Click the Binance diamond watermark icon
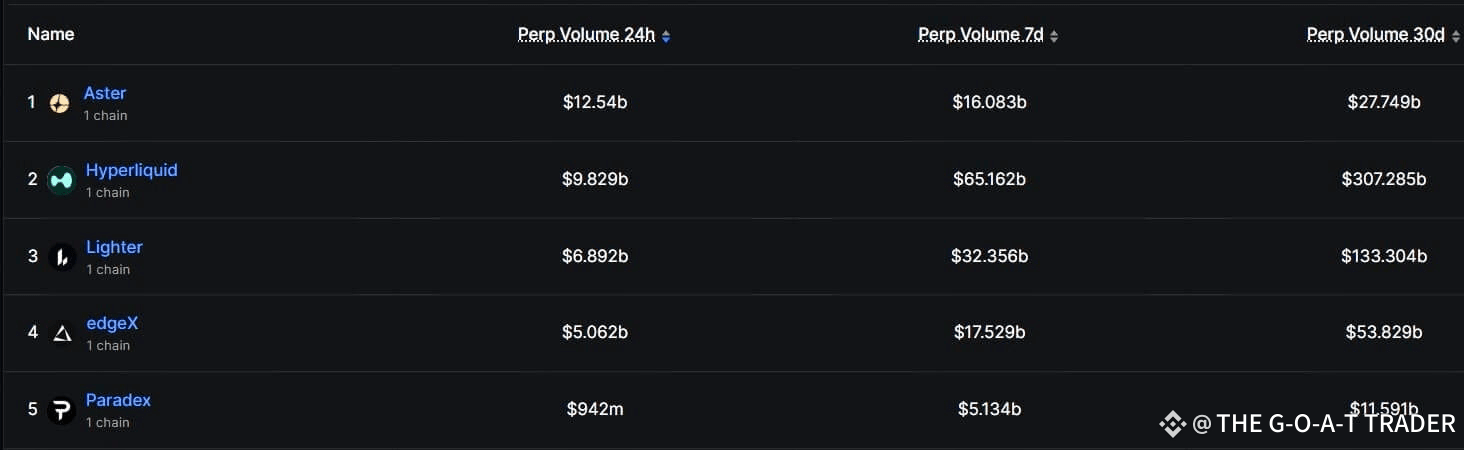1464x450 pixels. (x=1172, y=424)
